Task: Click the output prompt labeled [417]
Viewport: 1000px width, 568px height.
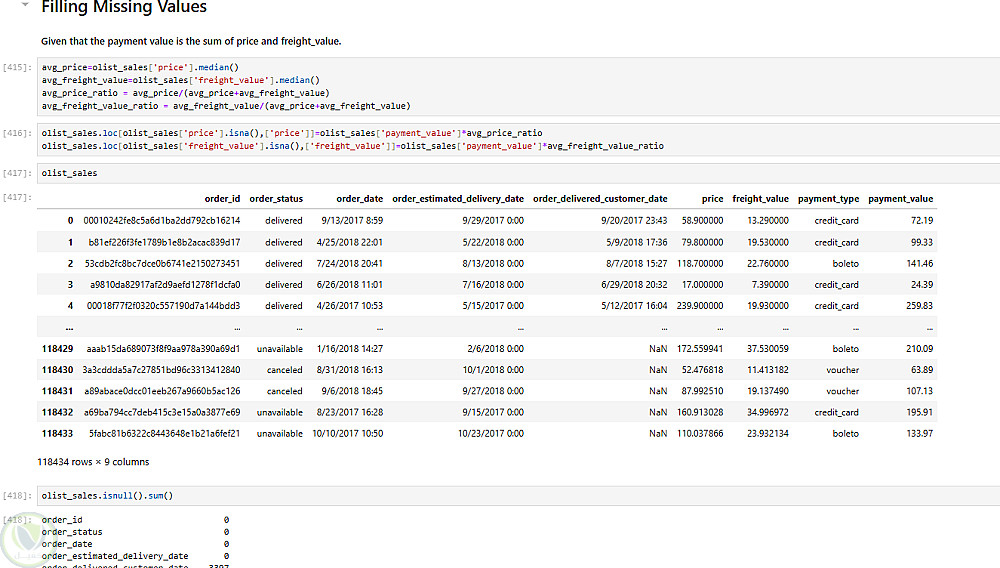Action: click(x=17, y=198)
